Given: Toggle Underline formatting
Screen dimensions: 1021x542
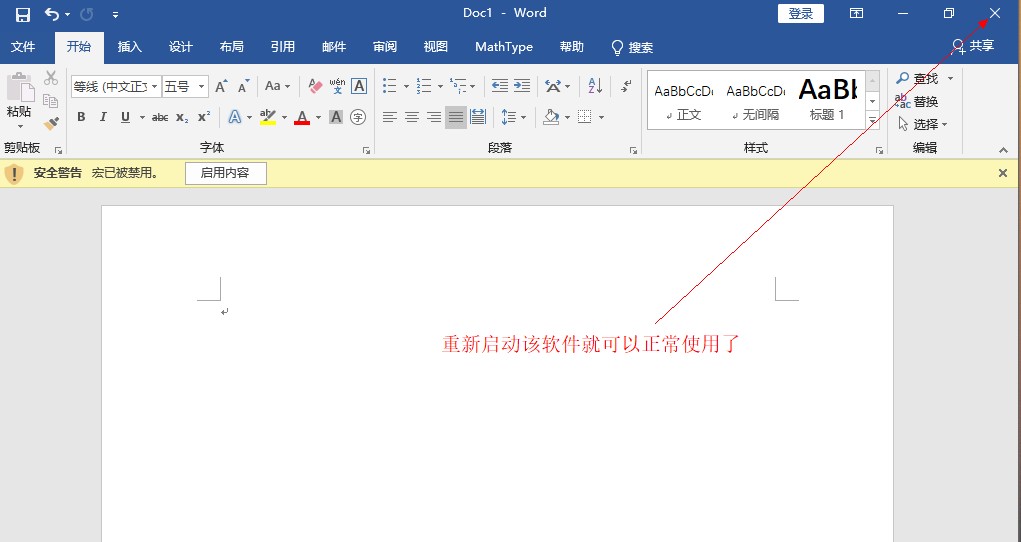Looking at the screenshot, I should tap(125, 117).
